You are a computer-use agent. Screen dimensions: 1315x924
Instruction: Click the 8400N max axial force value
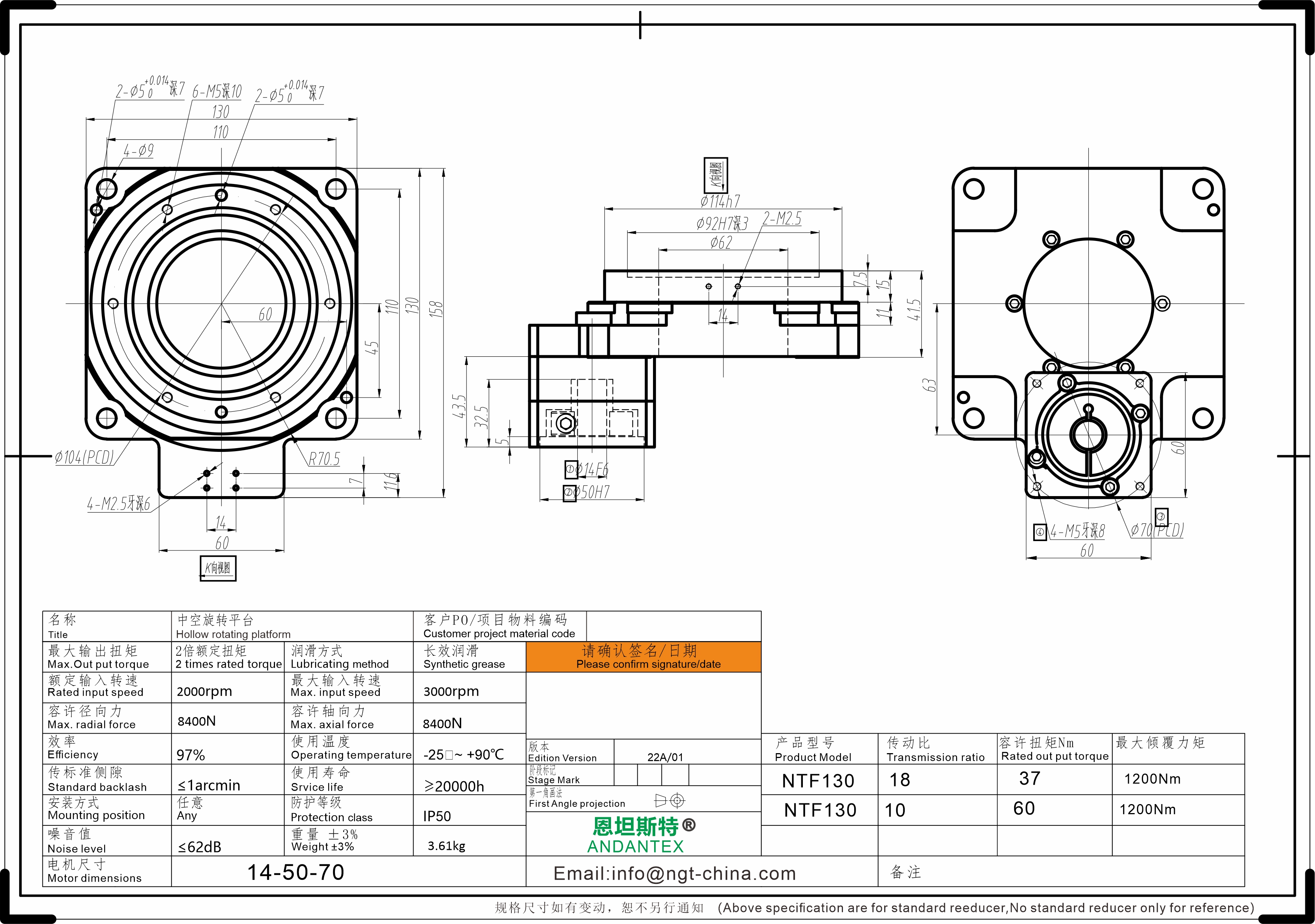442,724
